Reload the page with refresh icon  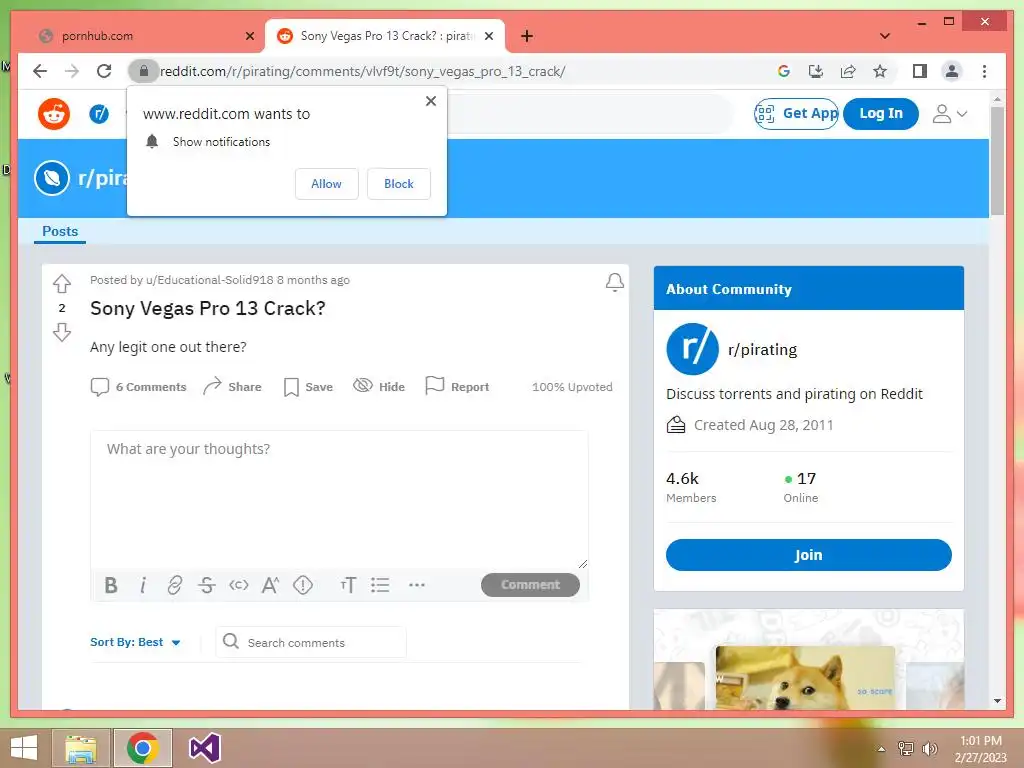coord(104,71)
